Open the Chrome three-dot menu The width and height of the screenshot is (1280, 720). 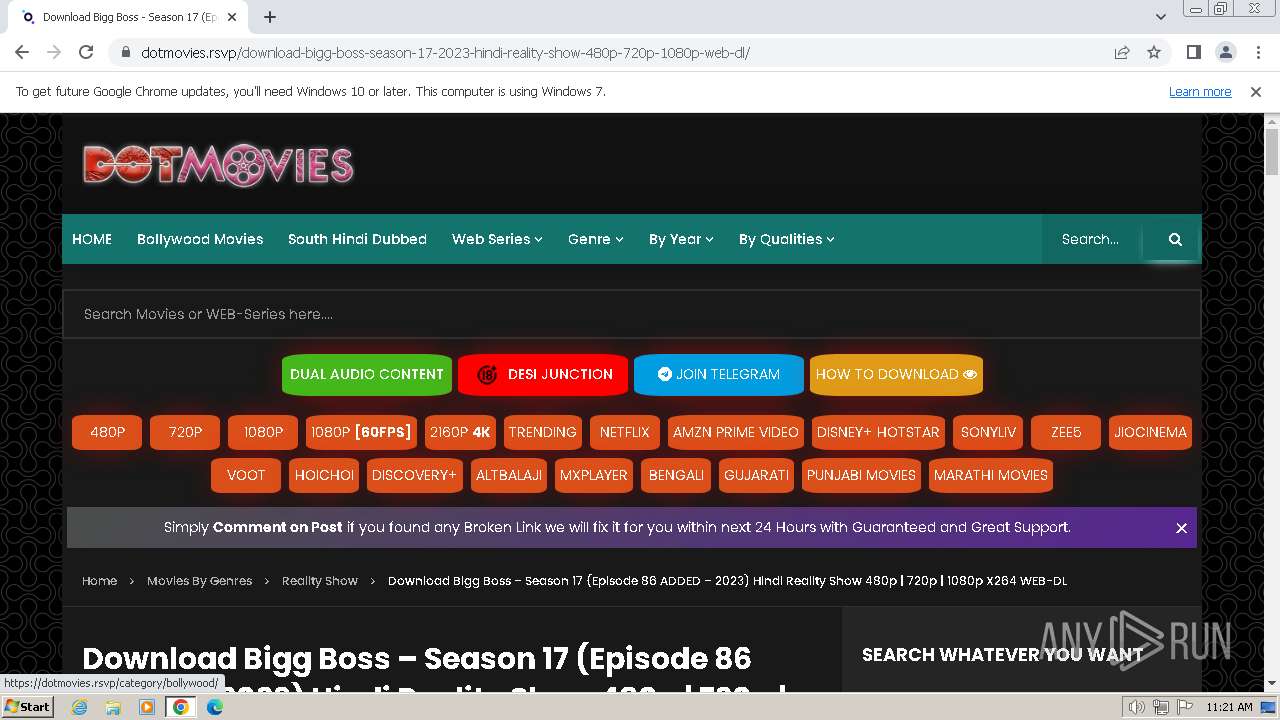pos(1257,53)
